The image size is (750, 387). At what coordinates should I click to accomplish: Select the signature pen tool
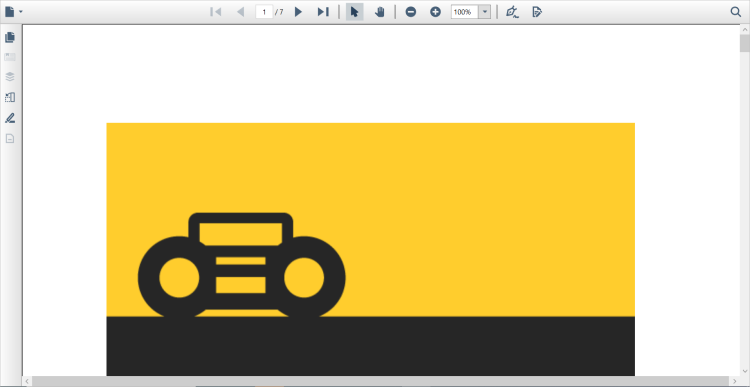[513, 12]
